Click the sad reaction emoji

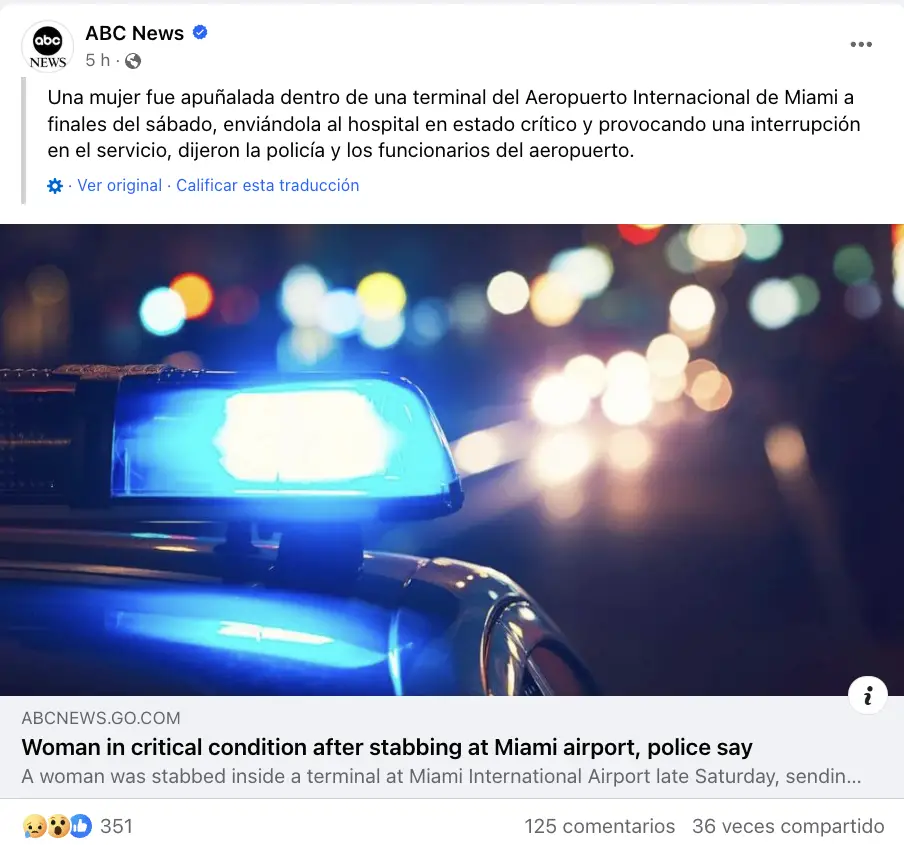coord(33,826)
